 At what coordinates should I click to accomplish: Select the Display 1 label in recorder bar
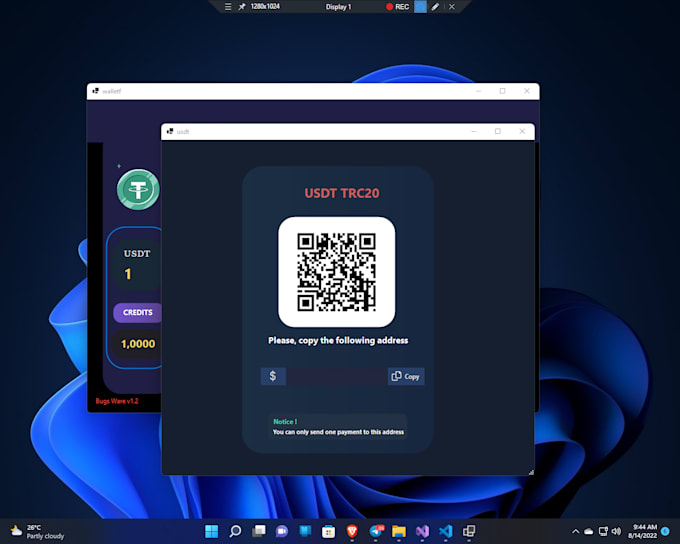coord(338,7)
